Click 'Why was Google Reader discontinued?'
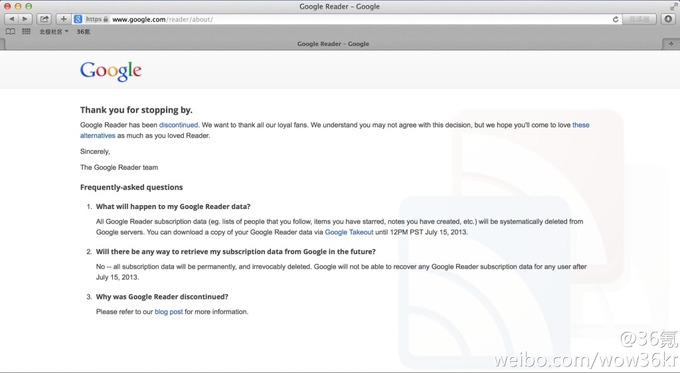Image resolution: width=680 pixels, height=373 pixels. 162,297
